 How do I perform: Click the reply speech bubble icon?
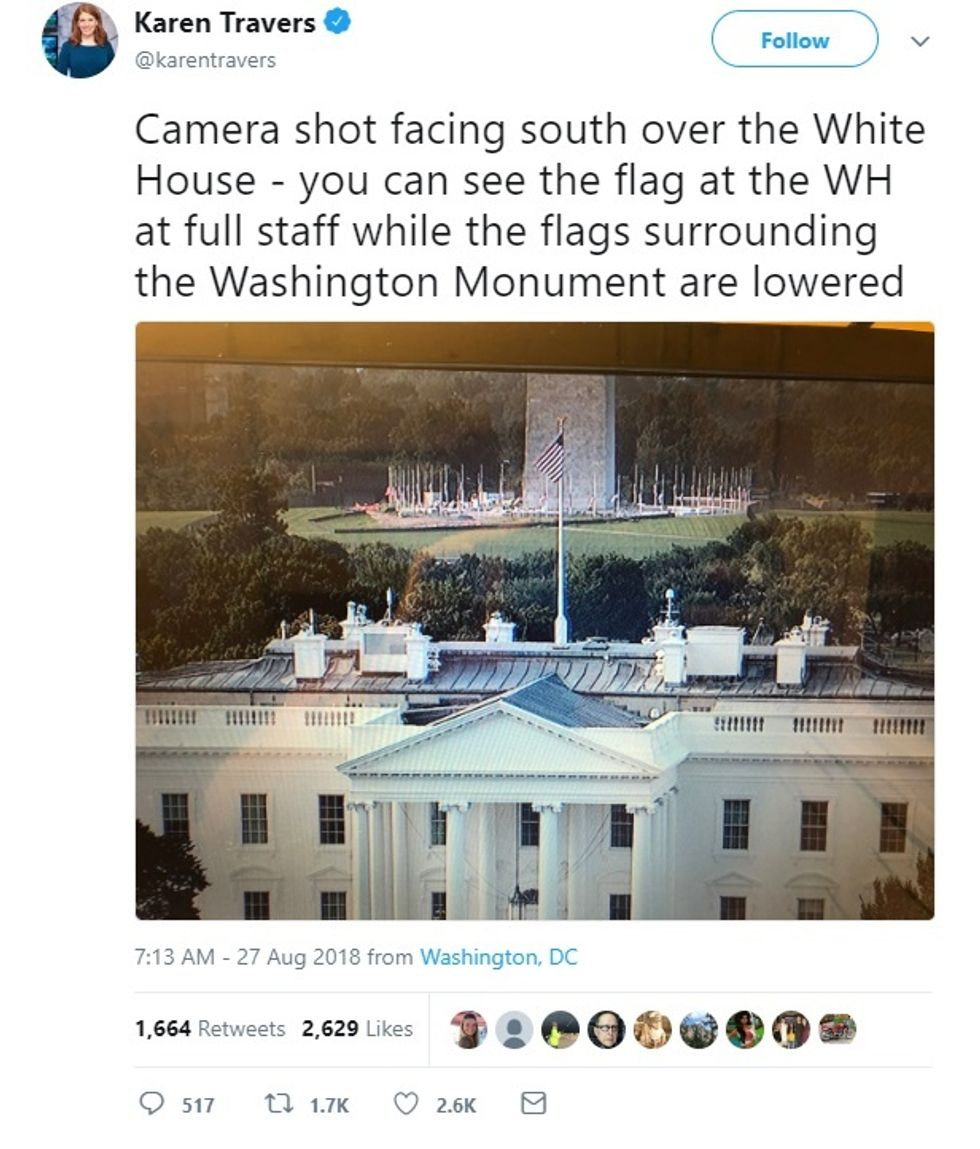[x=152, y=1103]
